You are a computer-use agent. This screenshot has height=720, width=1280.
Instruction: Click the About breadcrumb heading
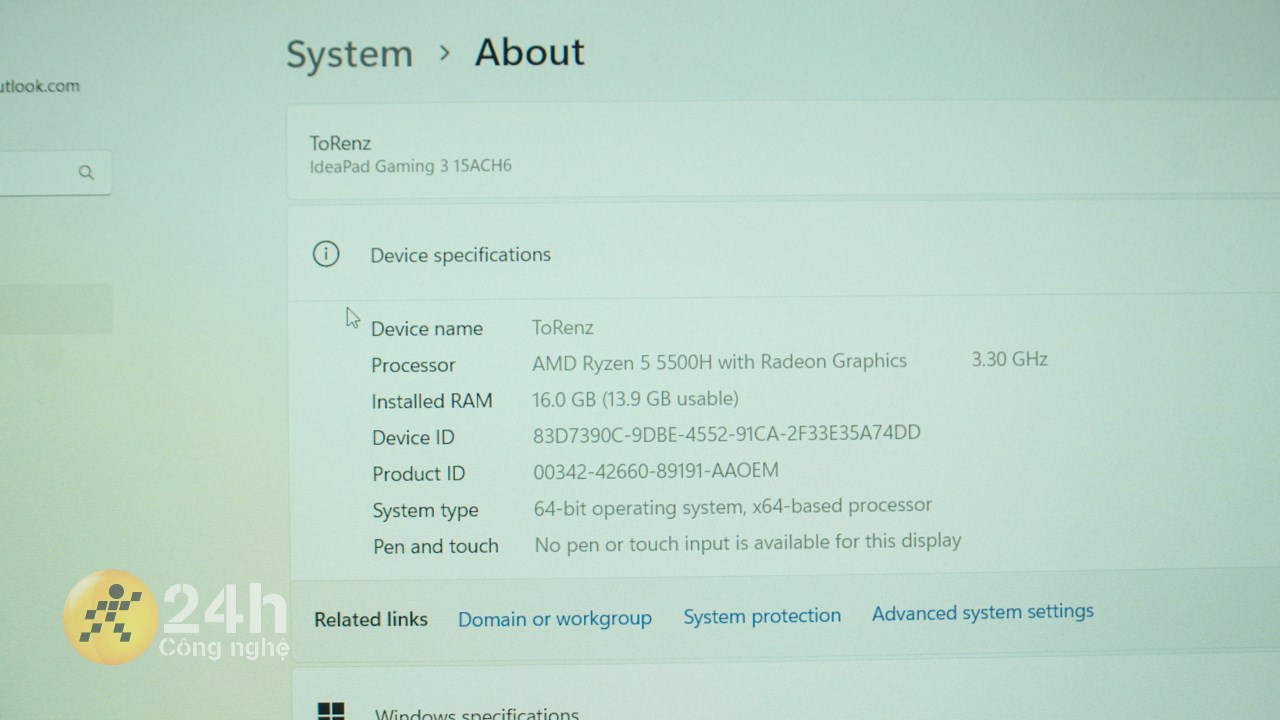[x=530, y=52]
